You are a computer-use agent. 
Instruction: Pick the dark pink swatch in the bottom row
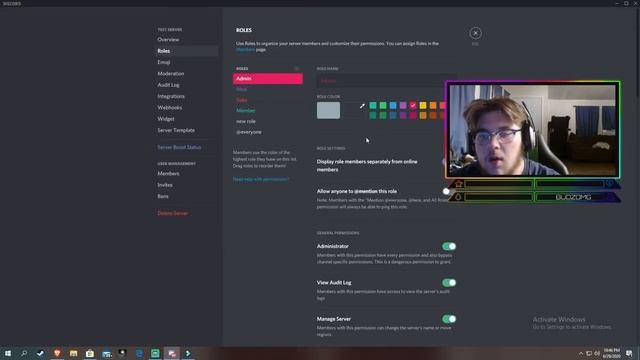pos(413,116)
